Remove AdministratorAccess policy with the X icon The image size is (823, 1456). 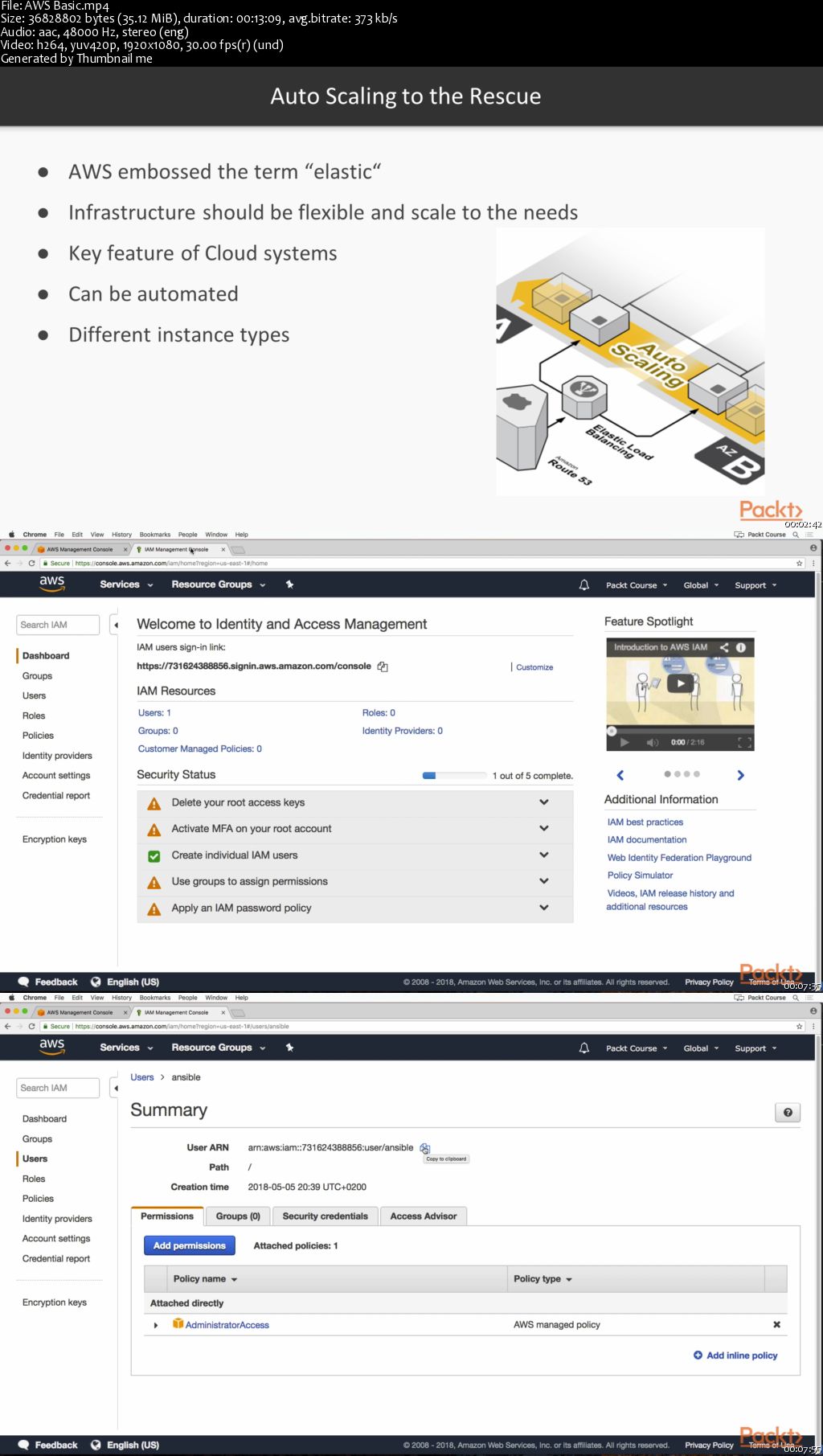pos(776,1324)
